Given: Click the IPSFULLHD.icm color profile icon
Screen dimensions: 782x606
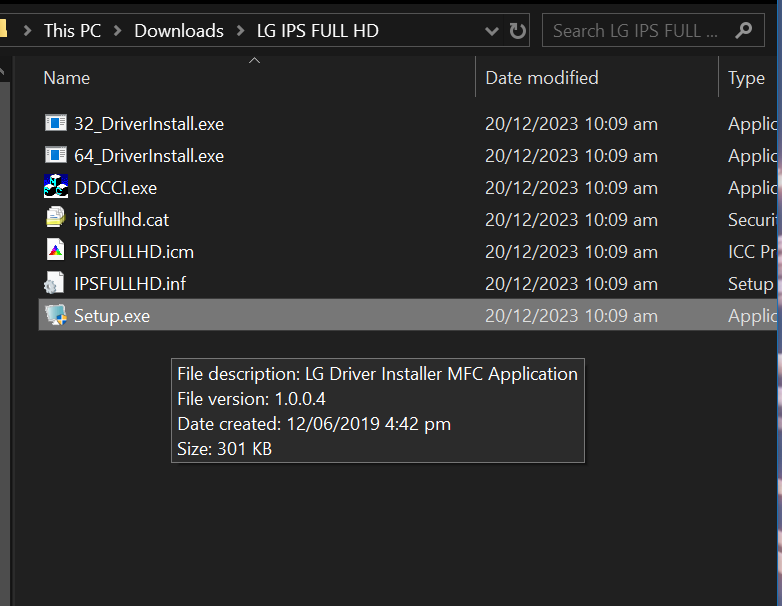Looking at the screenshot, I should point(56,251).
